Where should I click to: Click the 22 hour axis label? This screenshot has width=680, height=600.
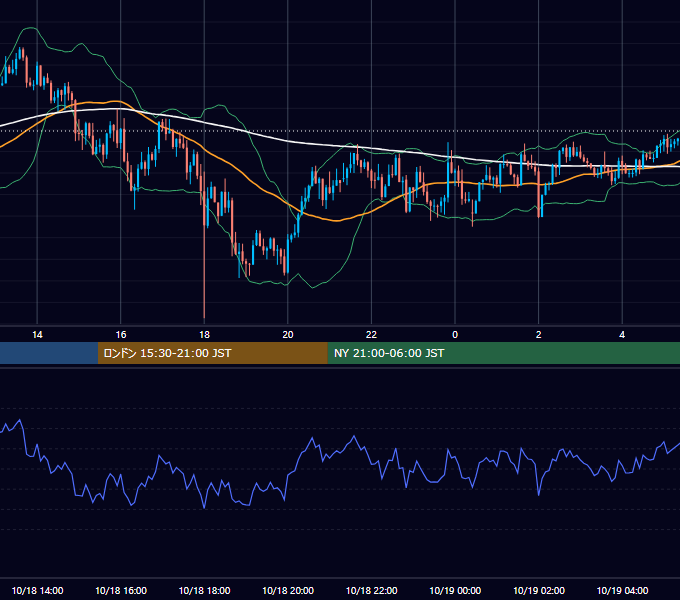tap(371, 334)
